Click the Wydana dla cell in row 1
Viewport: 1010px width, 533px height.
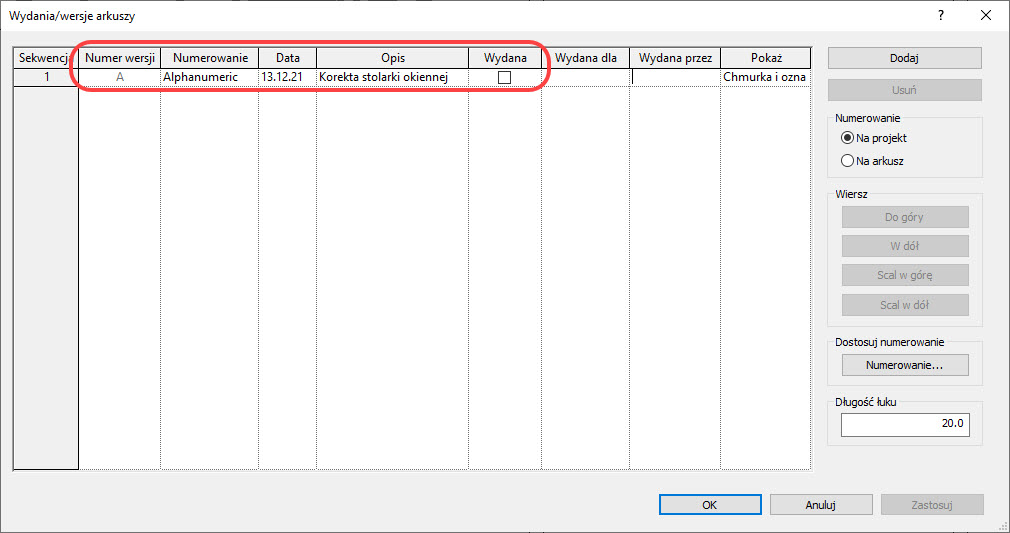pos(585,77)
